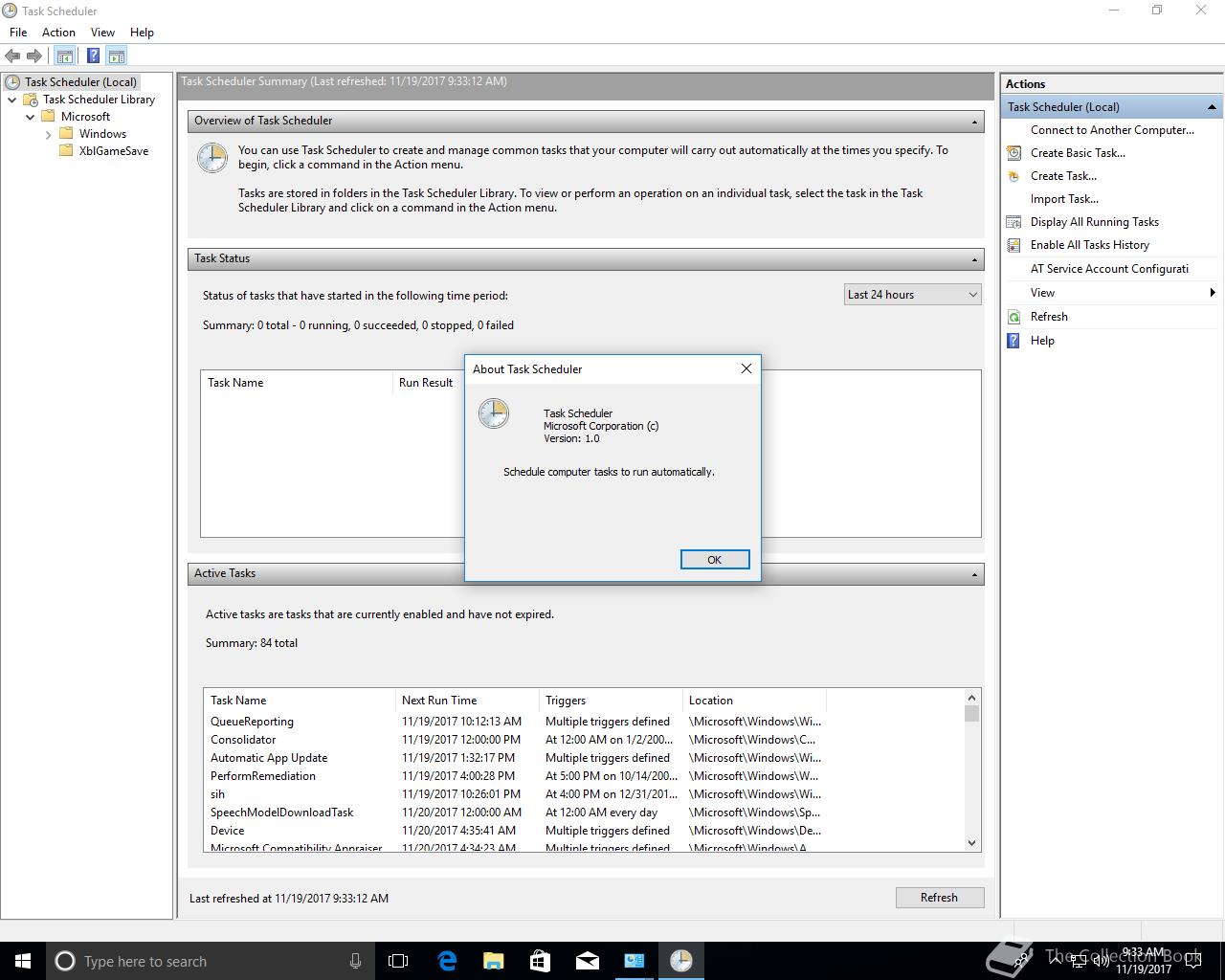Click the Help icon in Actions pane
Viewport: 1225px width, 980px height.
pos(1013,341)
